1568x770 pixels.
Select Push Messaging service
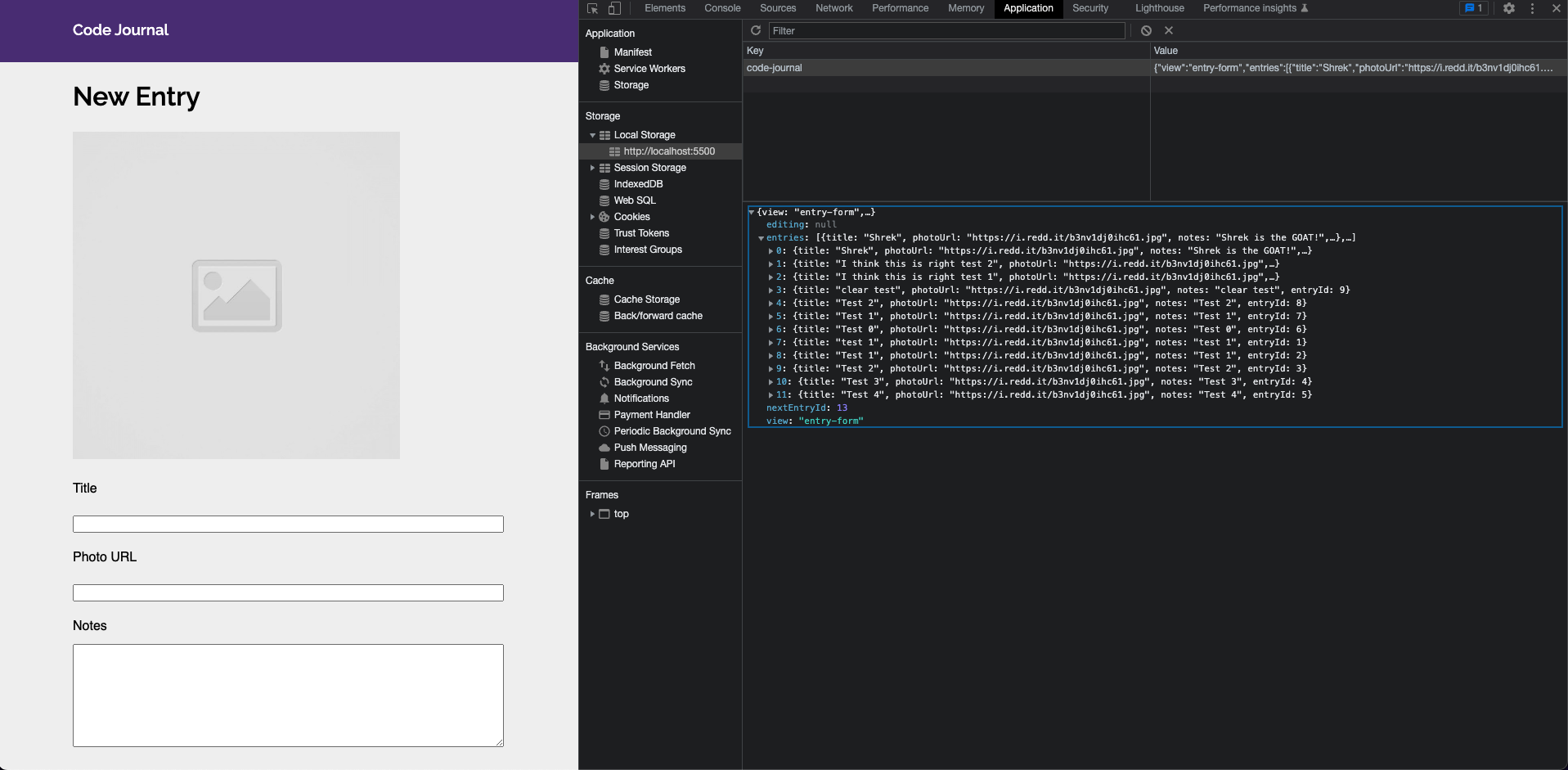click(x=650, y=448)
